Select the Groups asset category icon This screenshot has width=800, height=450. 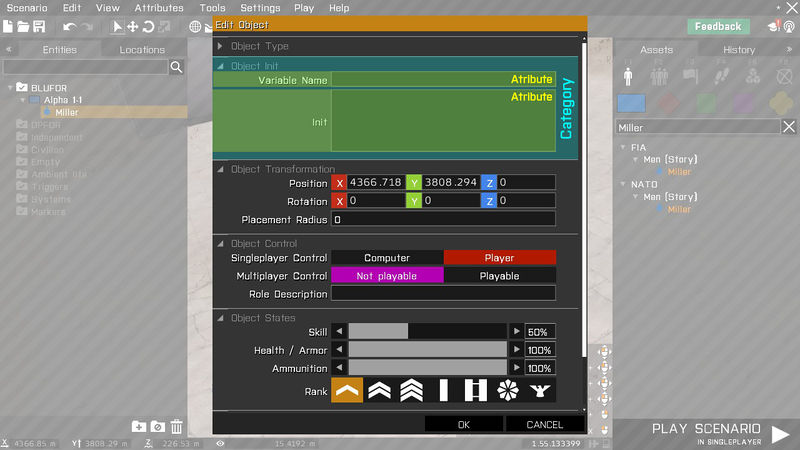[660, 75]
